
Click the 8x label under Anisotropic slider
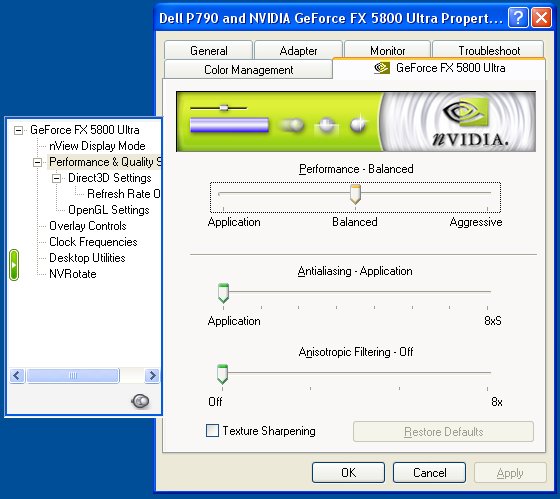tap(497, 402)
